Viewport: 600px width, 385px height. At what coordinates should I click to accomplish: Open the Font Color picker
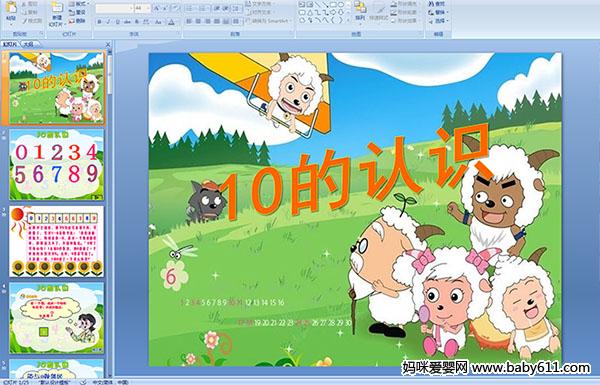(172, 22)
